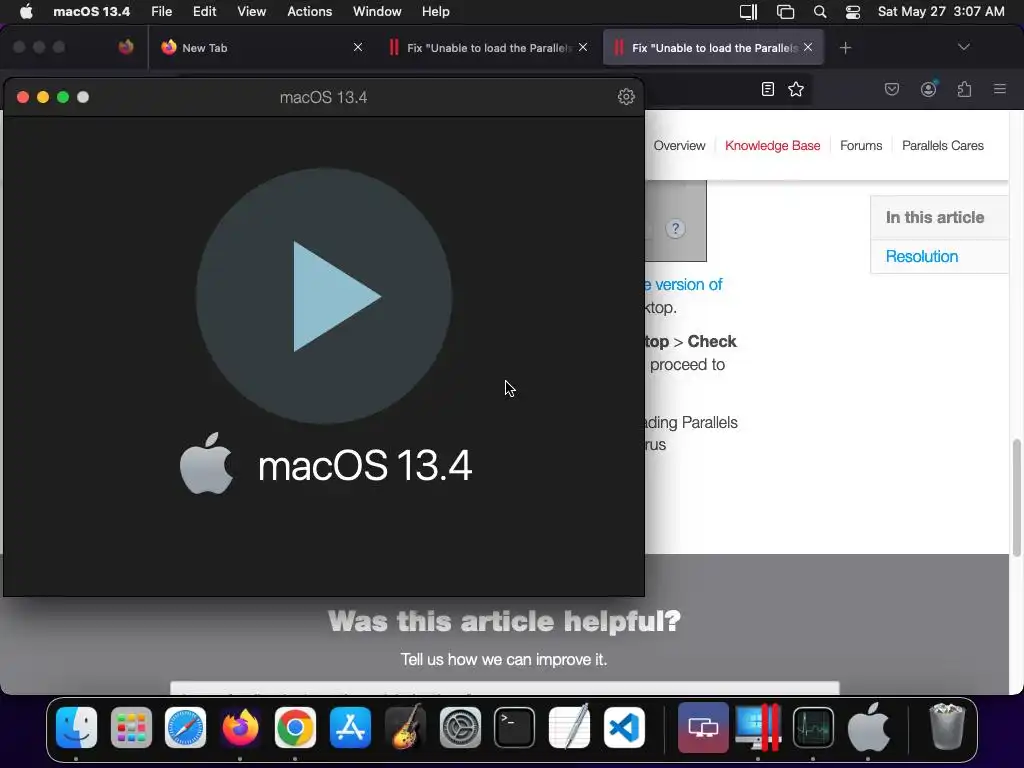This screenshot has width=1024, height=768.
Task: Open Control Center in menu bar
Action: (853, 12)
